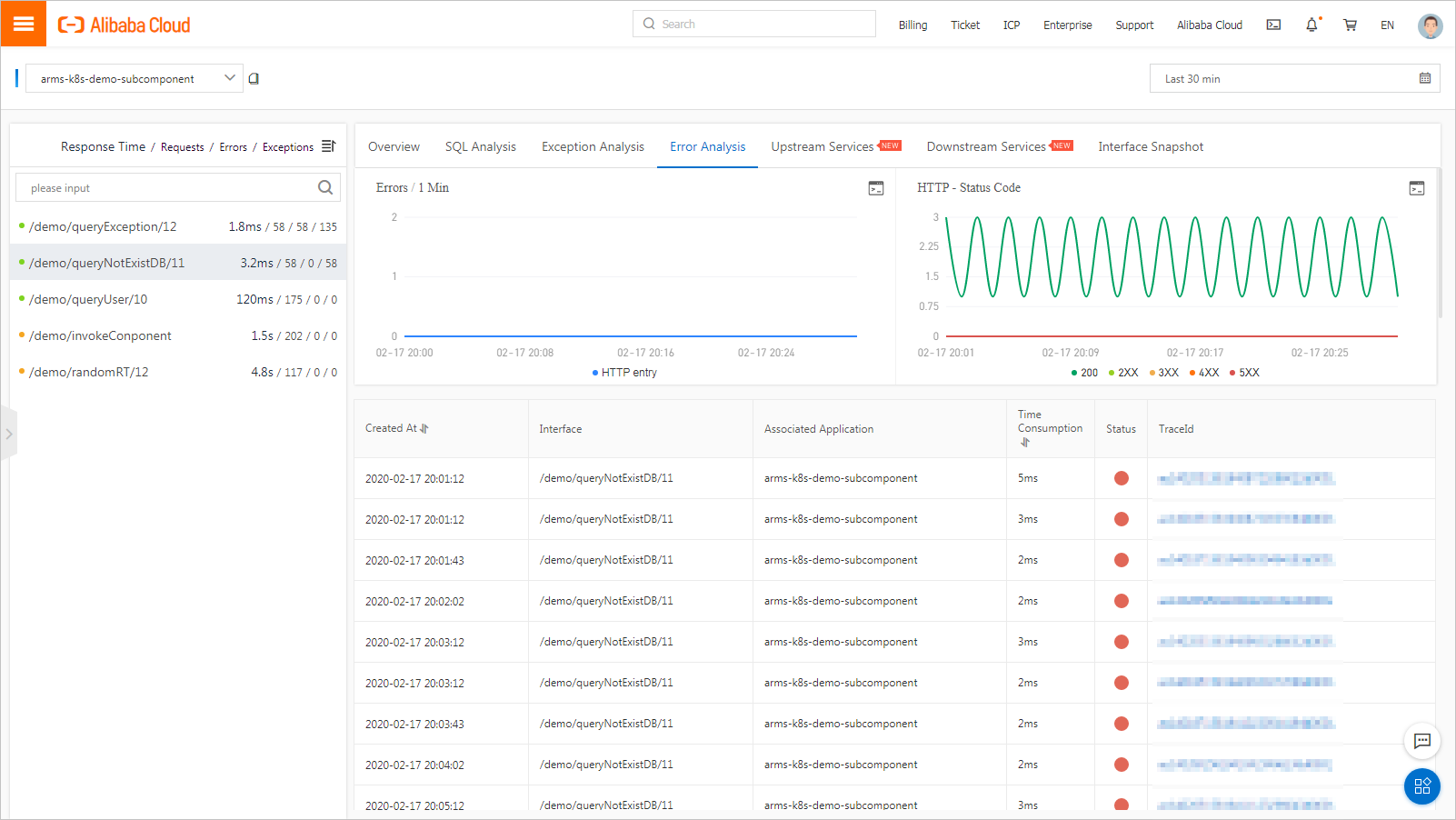Image resolution: width=1456 pixels, height=820 pixels.
Task: Sort interfaces by Exceptions
Action: pos(288,147)
